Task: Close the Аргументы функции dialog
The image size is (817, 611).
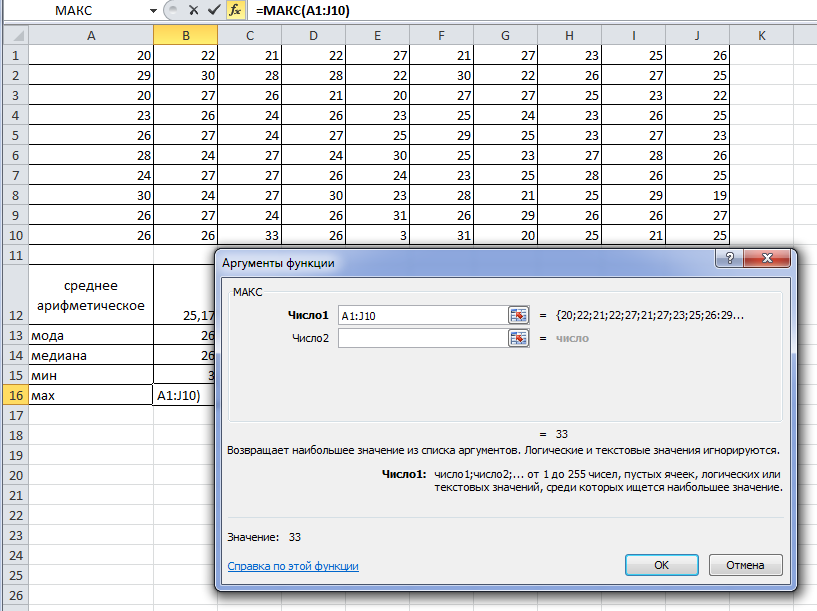Action: point(767,258)
